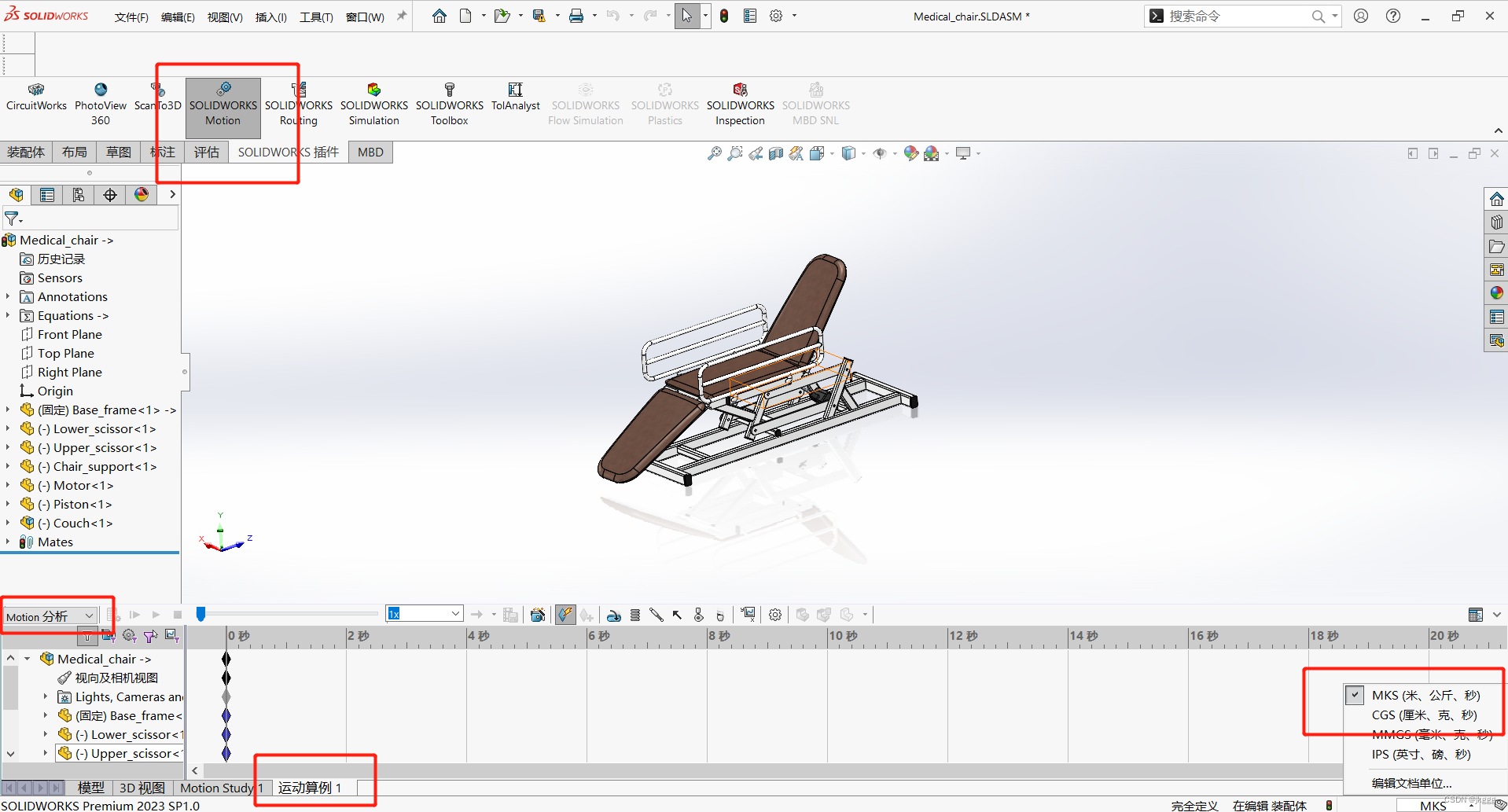1508x812 pixels.
Task: Switch to the 装配体 ribbon tab
Action: (26, 152)
